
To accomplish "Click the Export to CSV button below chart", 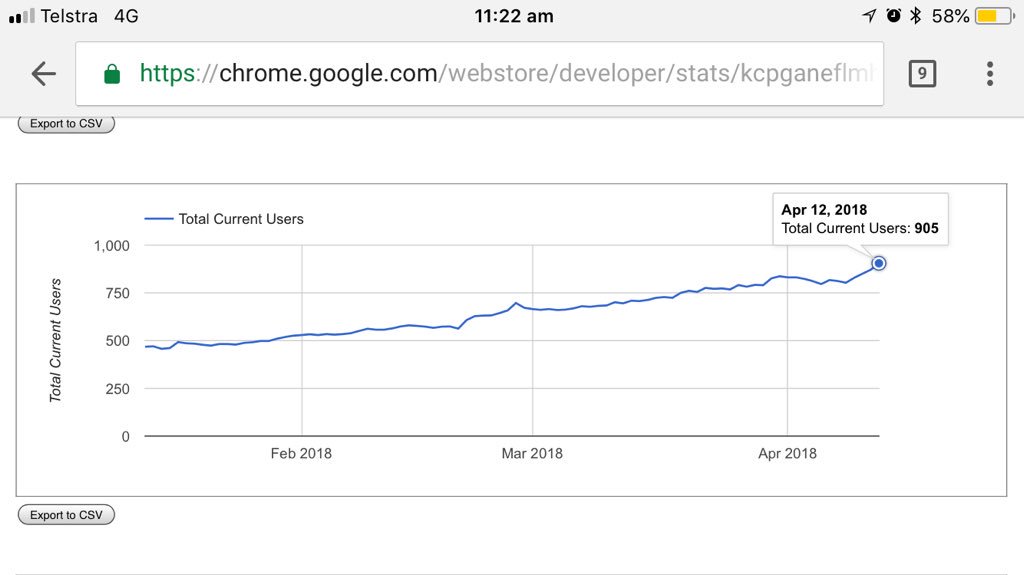I will pos(66,515).
